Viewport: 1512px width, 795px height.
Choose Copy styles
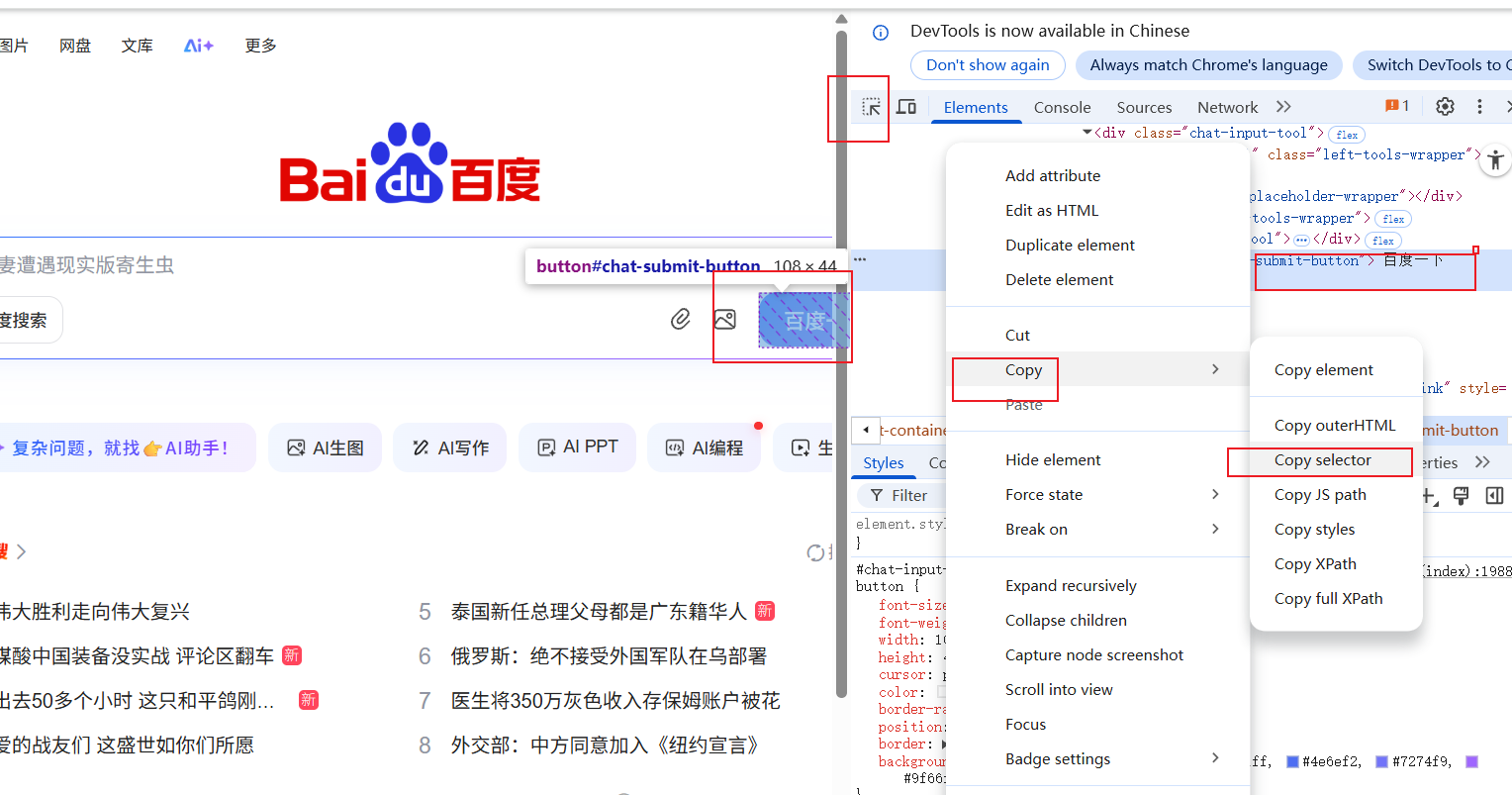coord(1336,529)
